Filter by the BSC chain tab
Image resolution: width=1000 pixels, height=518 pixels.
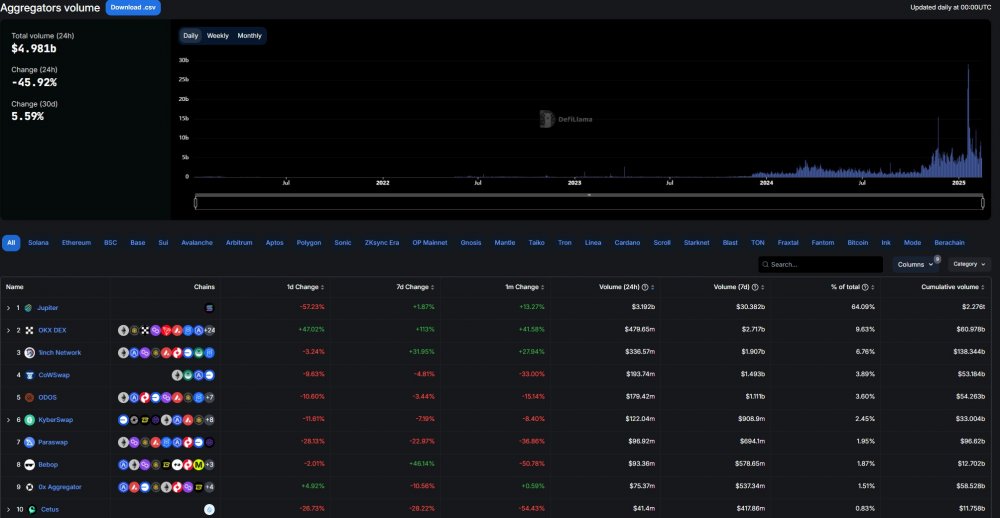tap(110, 243)
